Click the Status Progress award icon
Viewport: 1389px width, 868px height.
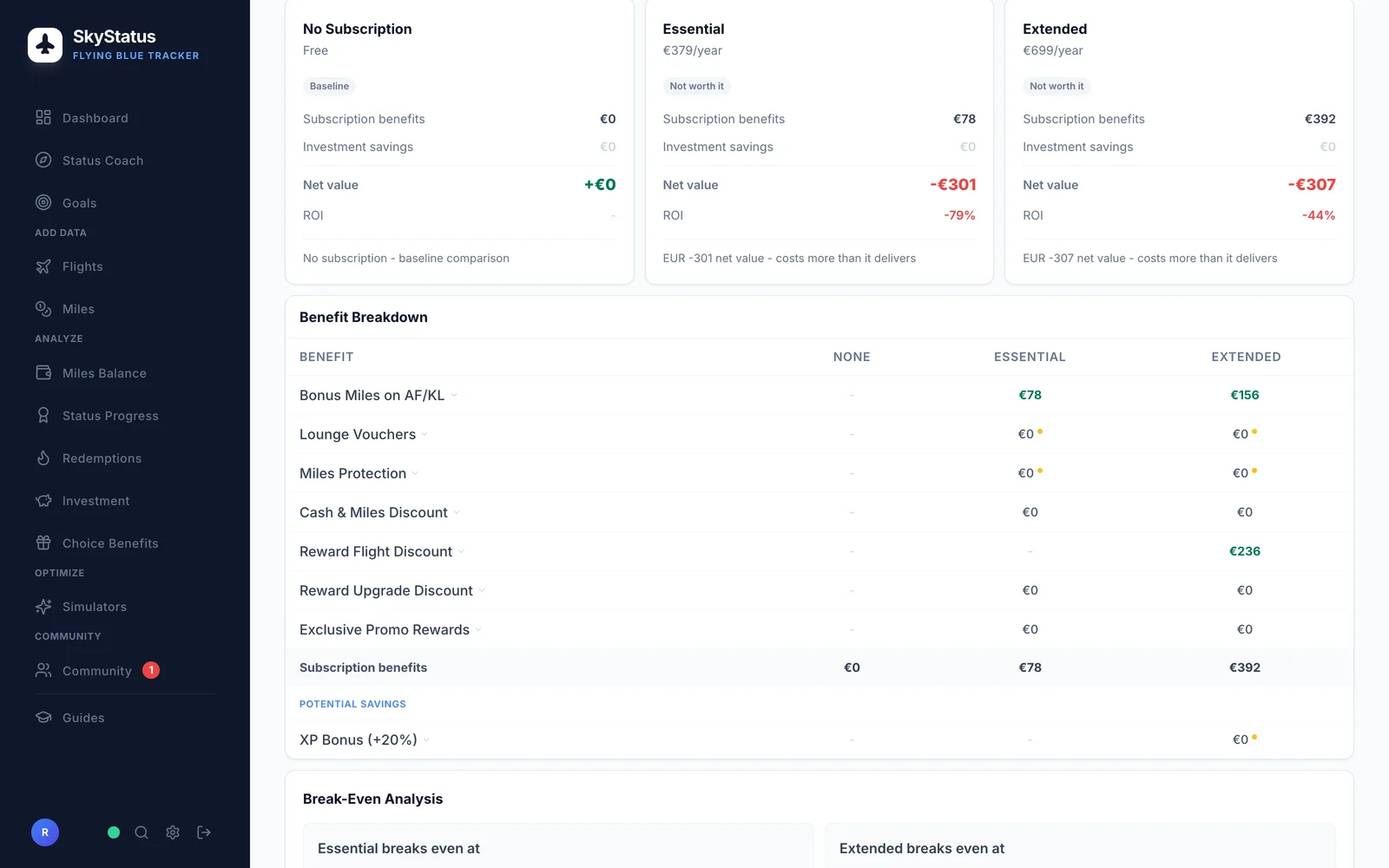(x=43, y=416)
